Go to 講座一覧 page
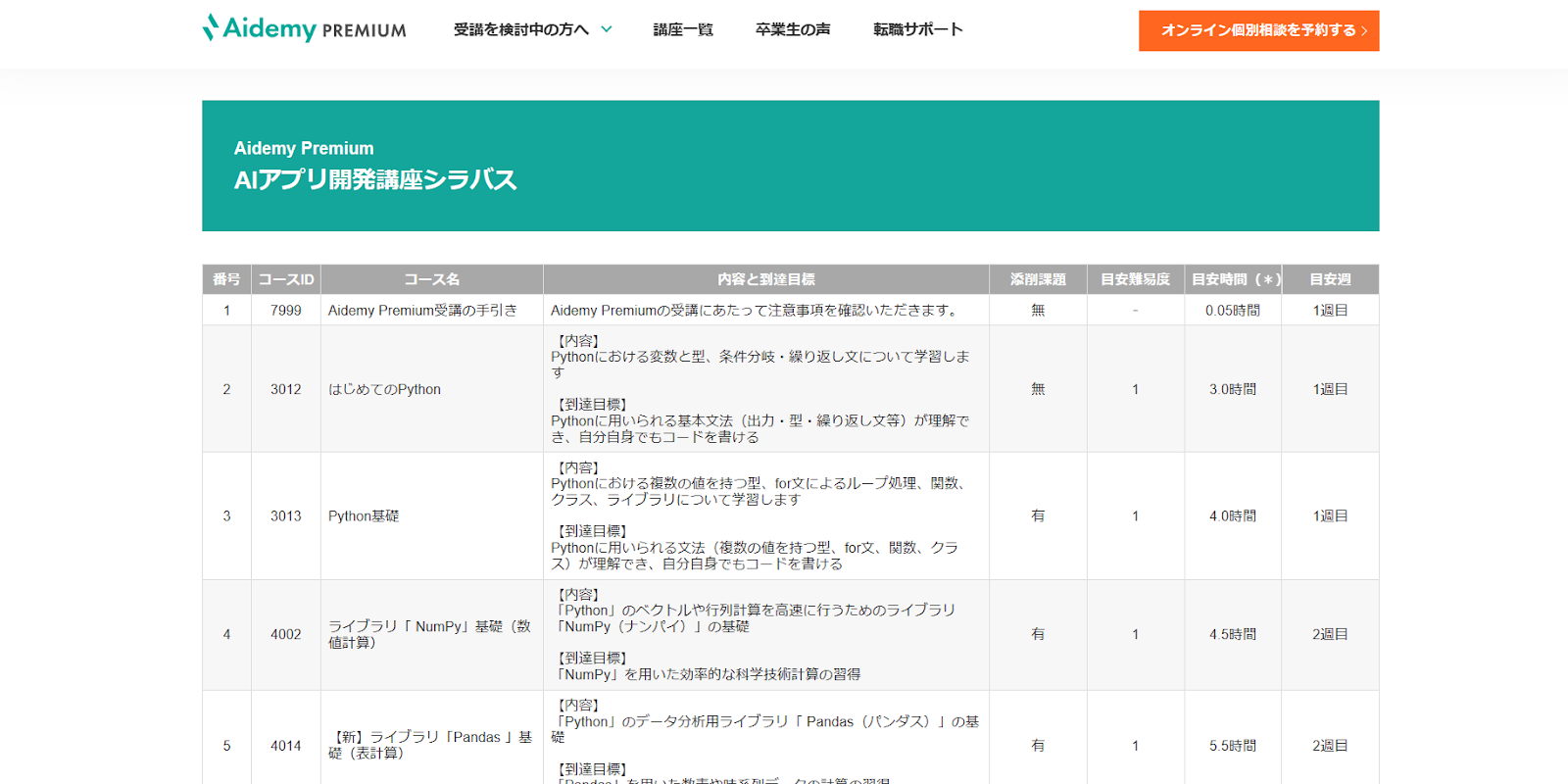Image resolution: width=1568 pixels, height=784 pixels. [683, 29]
